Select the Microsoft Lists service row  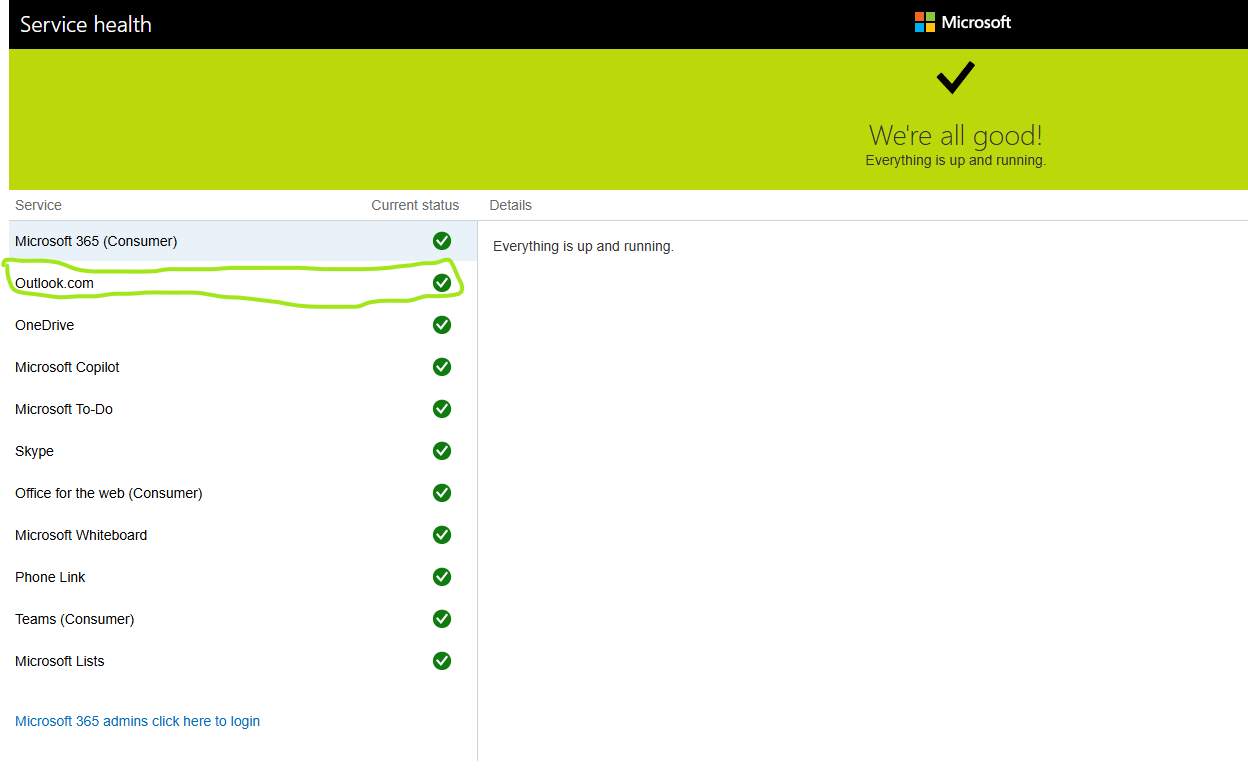coord(243,661)
